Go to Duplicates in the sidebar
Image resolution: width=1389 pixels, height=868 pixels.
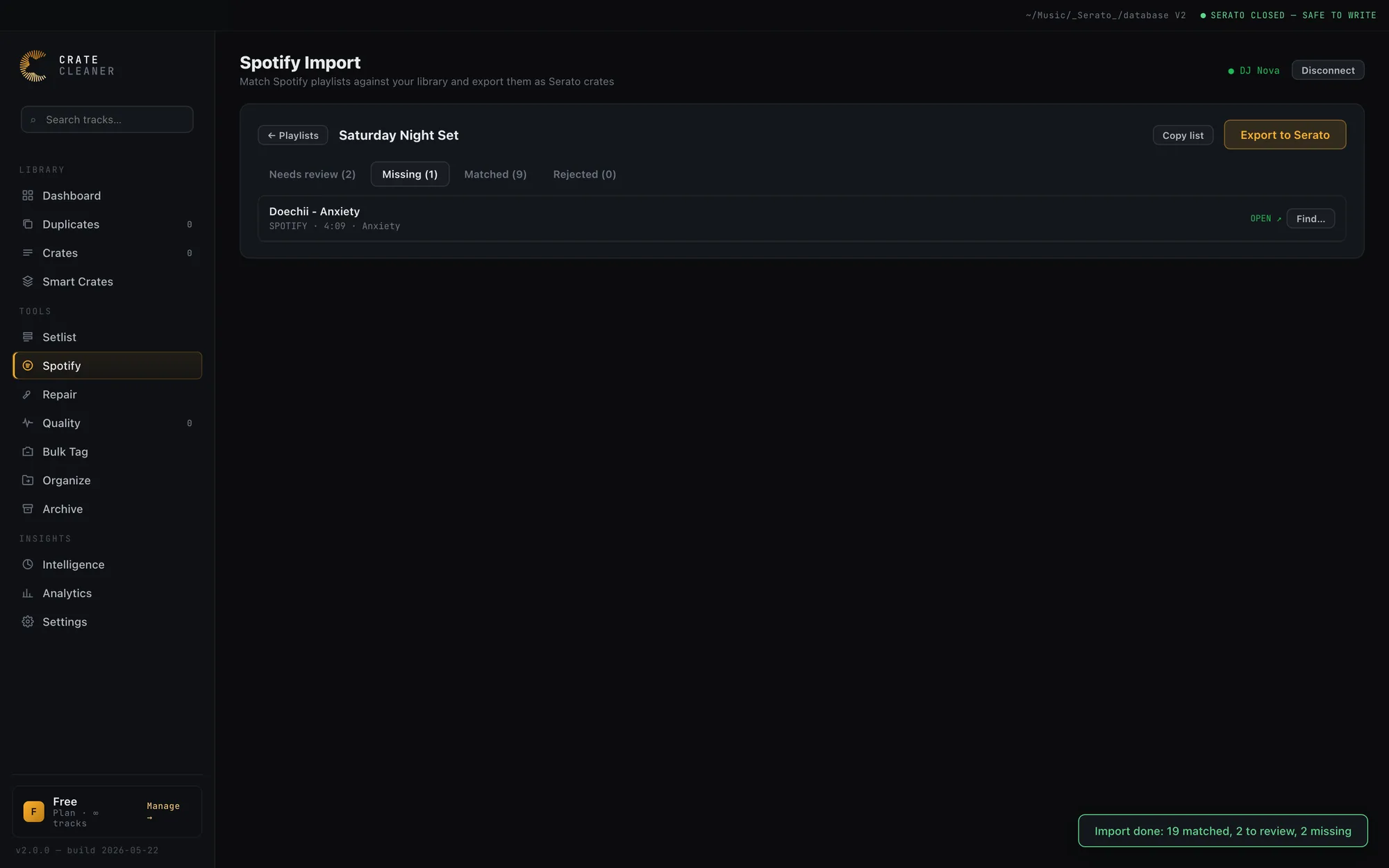[x=108, y=224]
